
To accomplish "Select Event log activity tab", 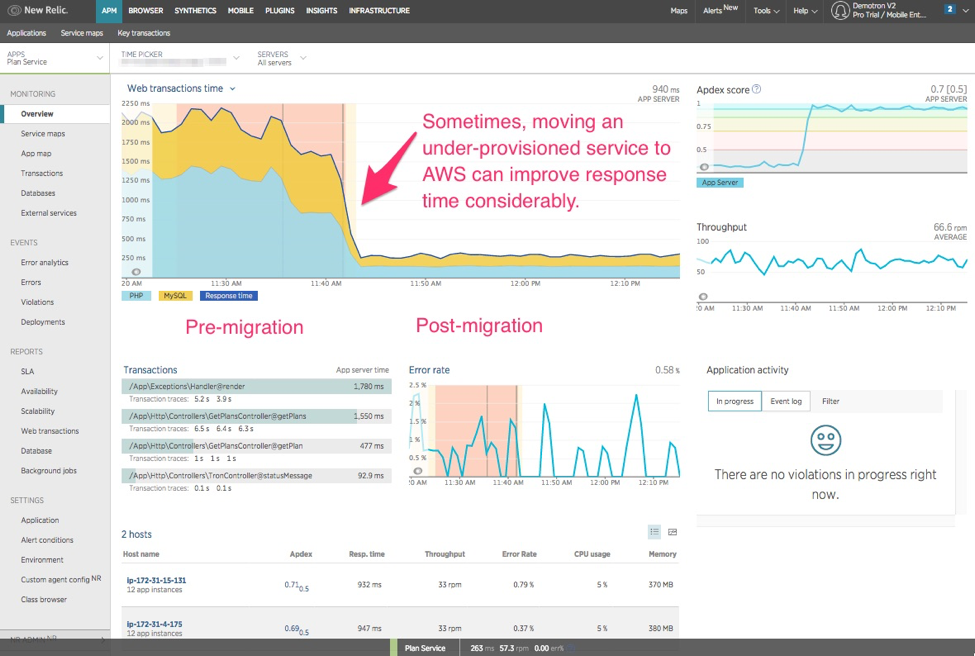I will click(786, 401).
